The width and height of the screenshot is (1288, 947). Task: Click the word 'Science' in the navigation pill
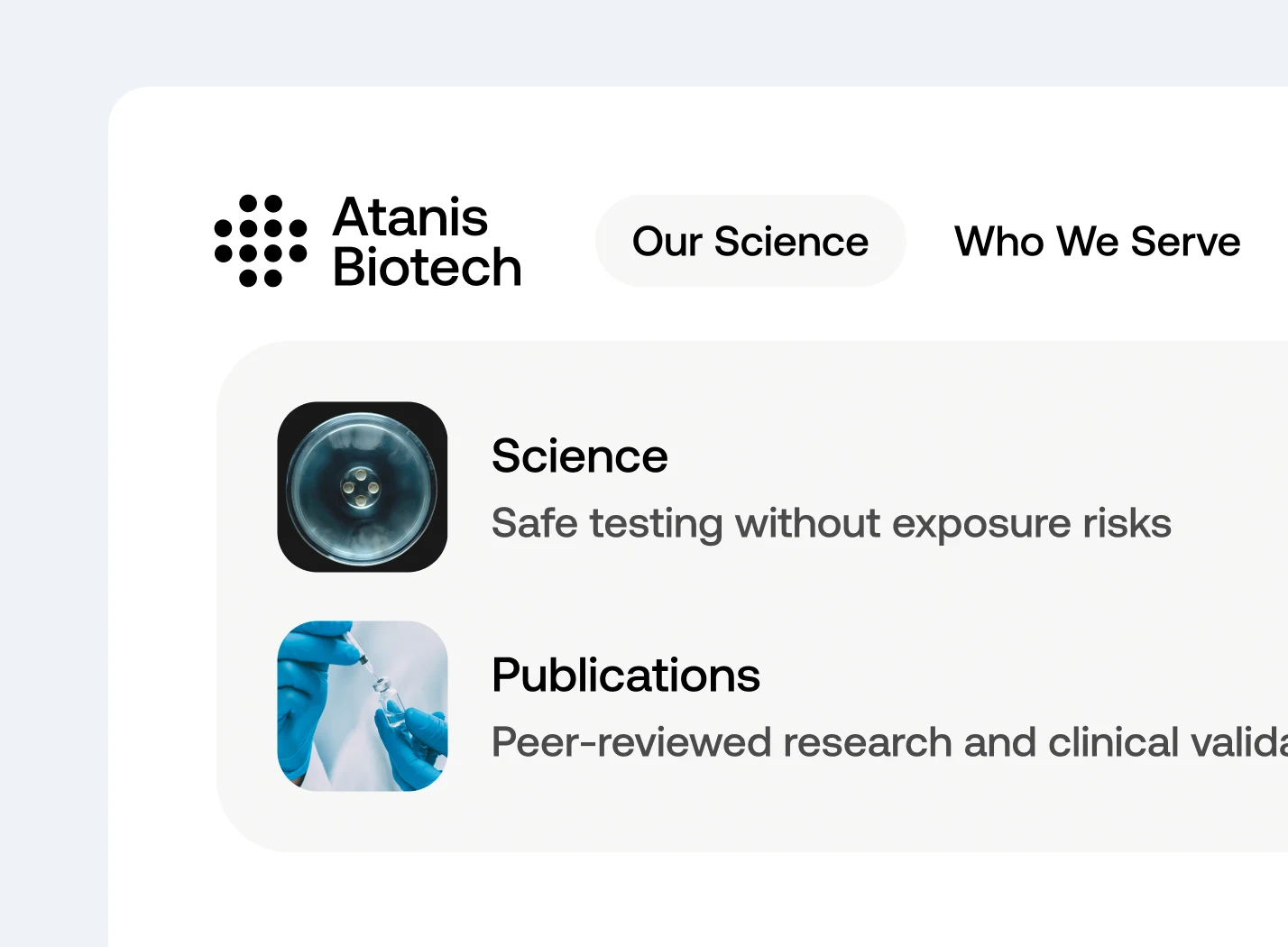[x=791, y=241]
